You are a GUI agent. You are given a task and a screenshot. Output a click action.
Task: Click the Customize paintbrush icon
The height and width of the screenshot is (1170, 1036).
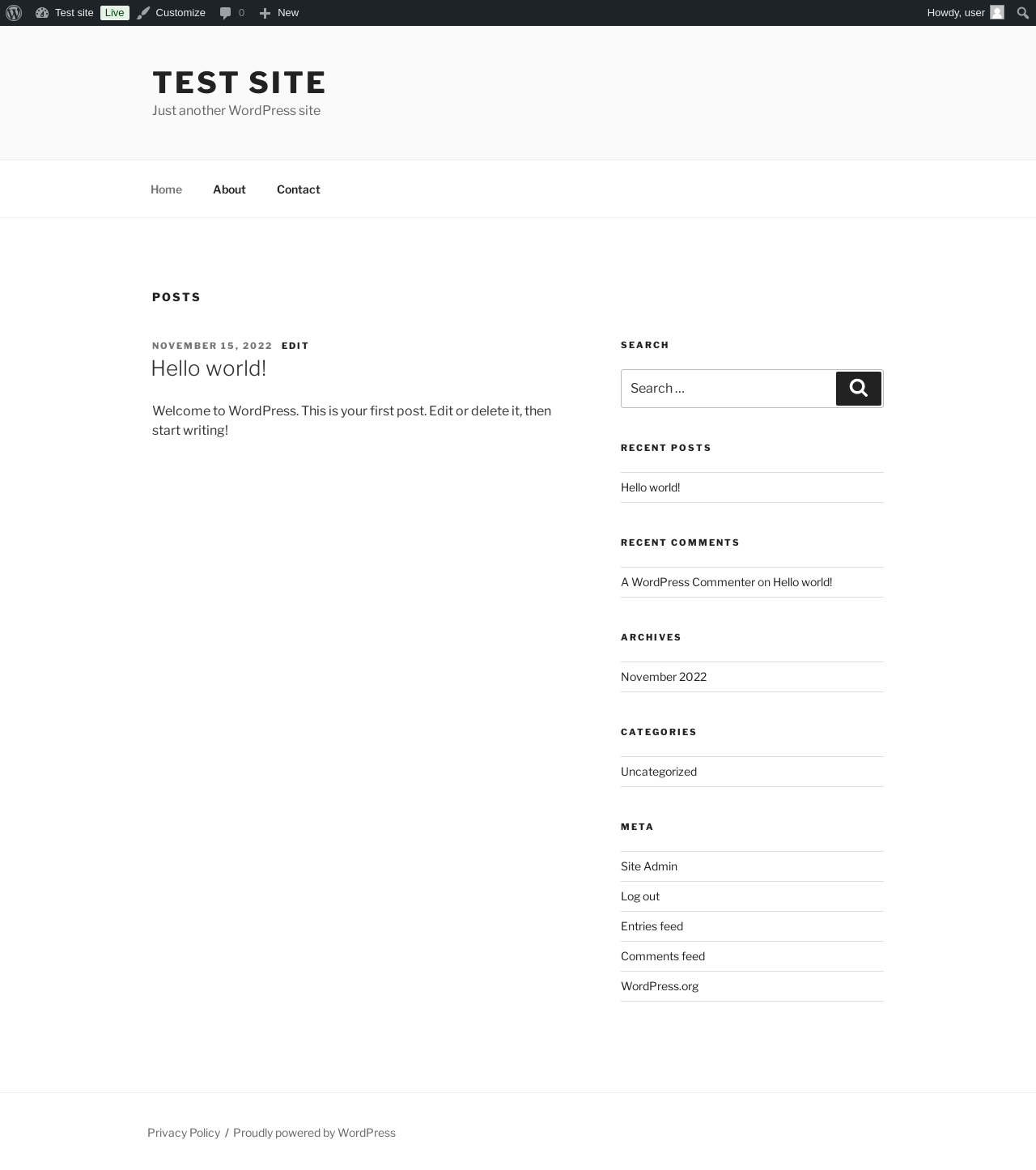(x=143, y=13)
